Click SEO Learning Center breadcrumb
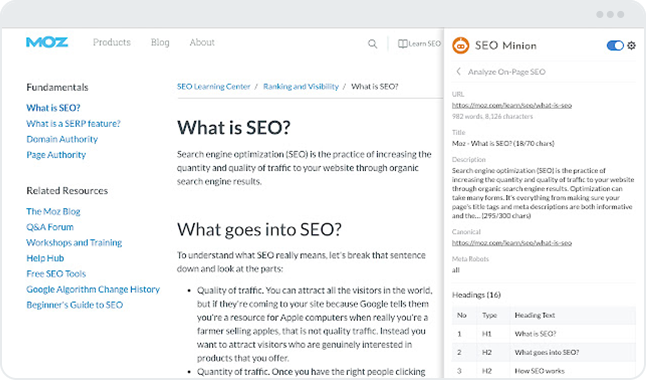 click(x=213, y=87)
